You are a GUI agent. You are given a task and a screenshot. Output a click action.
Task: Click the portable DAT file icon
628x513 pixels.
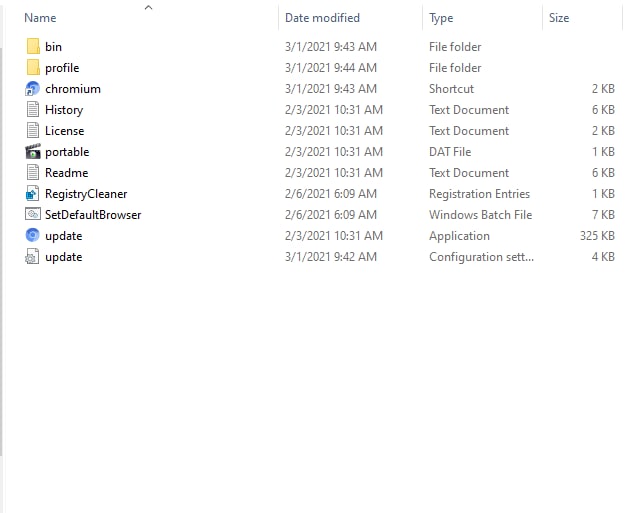point(33,152)
